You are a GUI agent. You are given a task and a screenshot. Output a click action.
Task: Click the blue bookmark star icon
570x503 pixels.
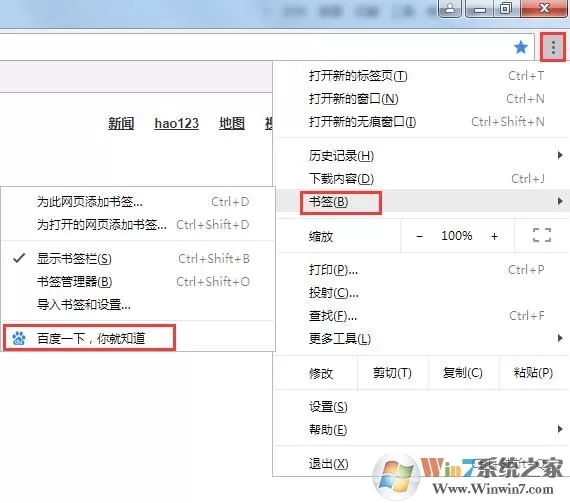coord(521,47)
